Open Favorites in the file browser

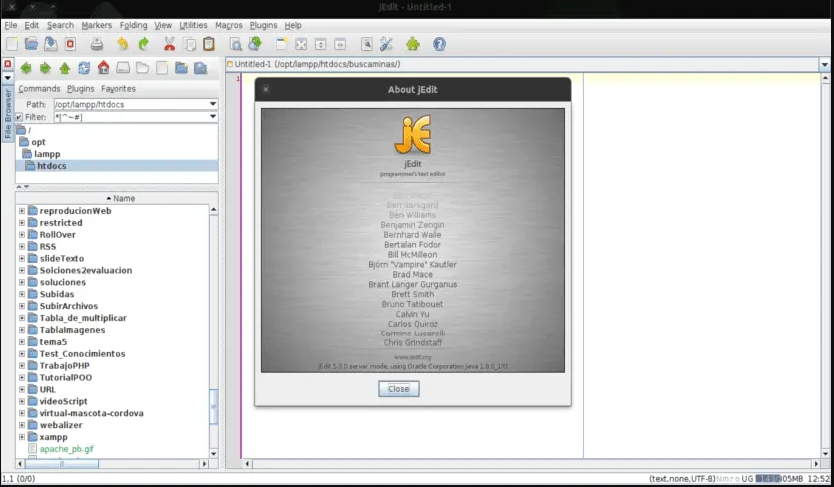tap(118, 89)
